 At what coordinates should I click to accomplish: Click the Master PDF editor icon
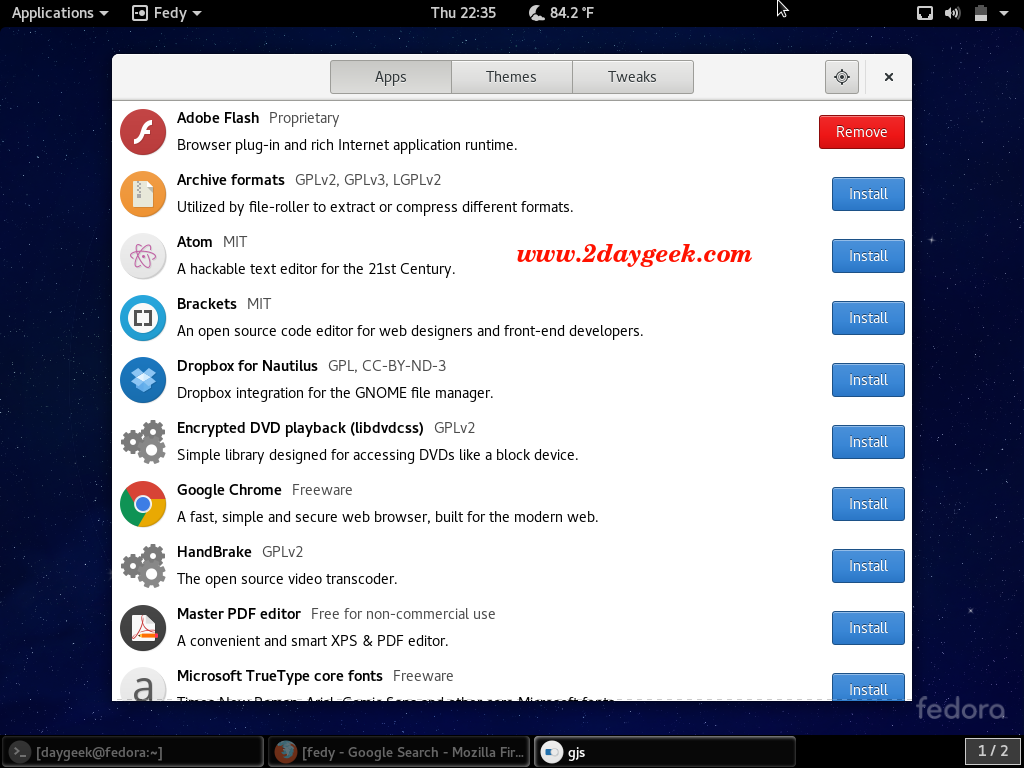[143, 628]
